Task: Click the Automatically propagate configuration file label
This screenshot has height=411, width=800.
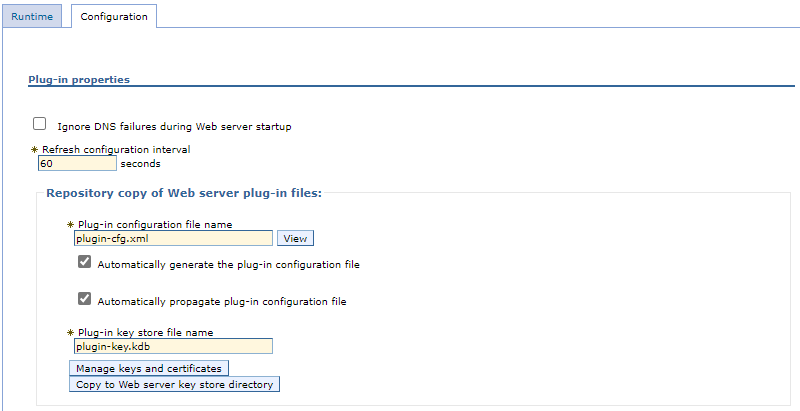Action: 222,301
